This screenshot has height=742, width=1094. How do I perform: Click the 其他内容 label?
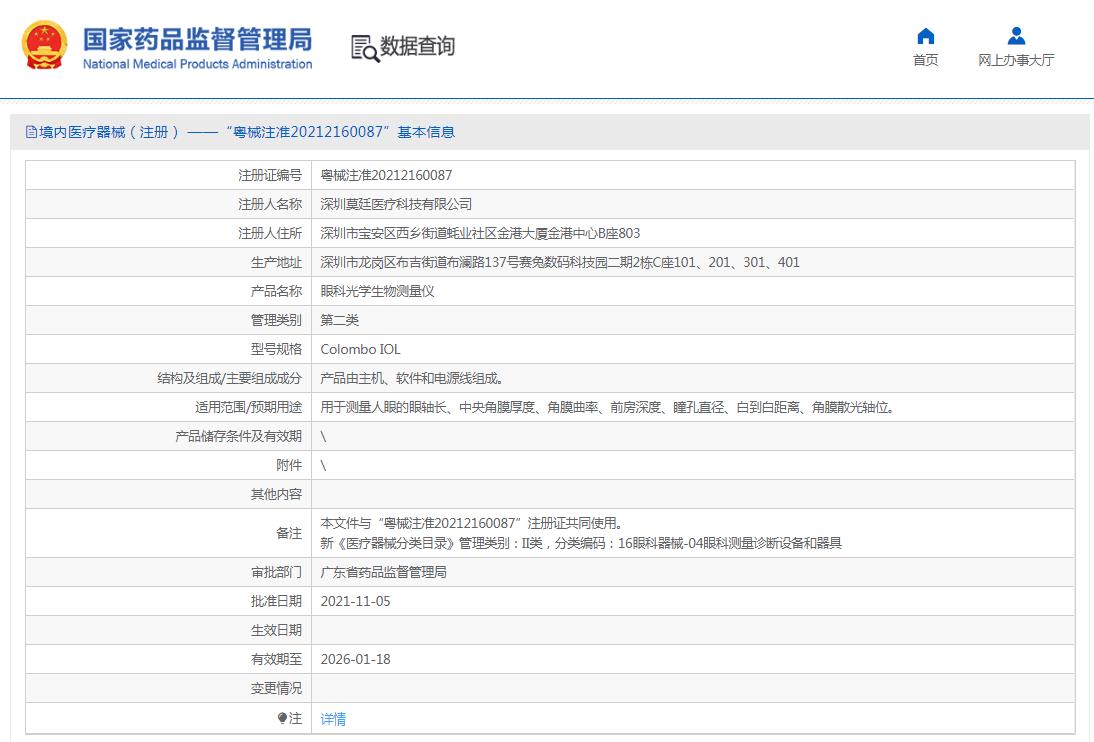pyautogui.click(x=276, y=494)
